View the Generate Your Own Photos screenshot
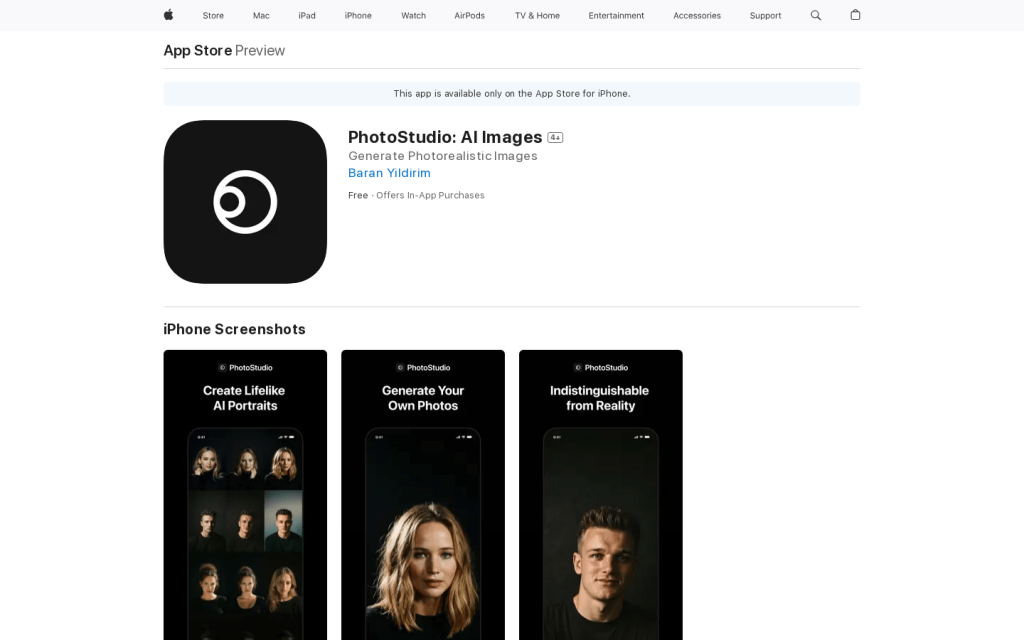1024x640 pixels. pos(423,495)
